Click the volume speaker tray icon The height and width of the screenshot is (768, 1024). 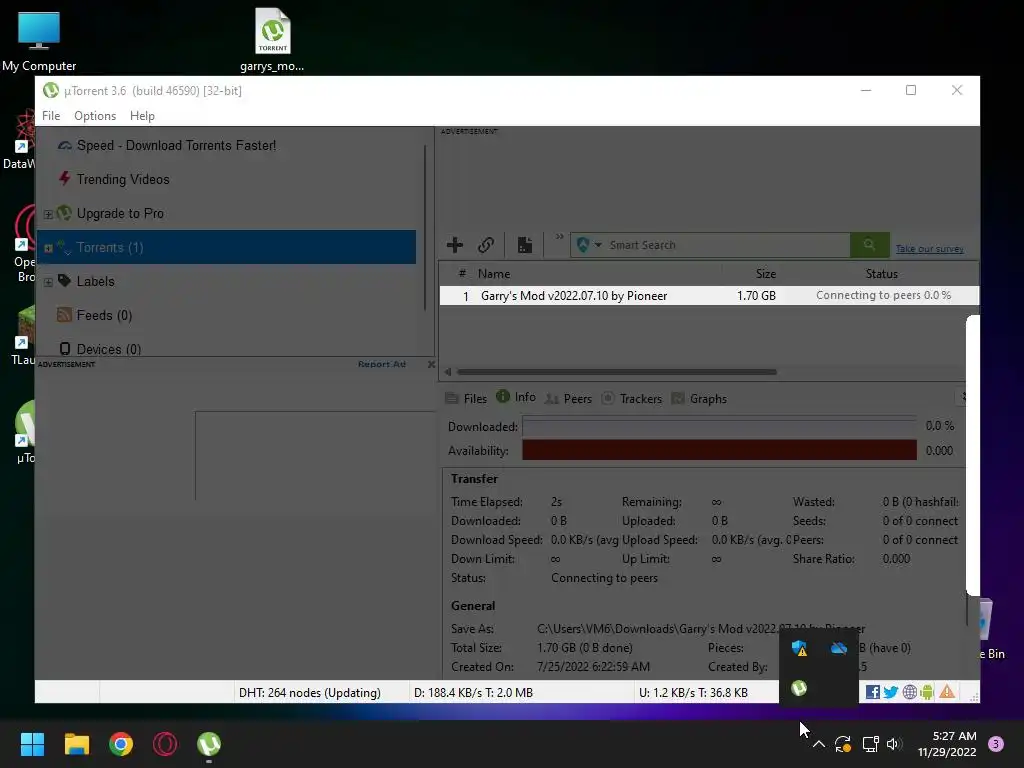coord(894,744)
